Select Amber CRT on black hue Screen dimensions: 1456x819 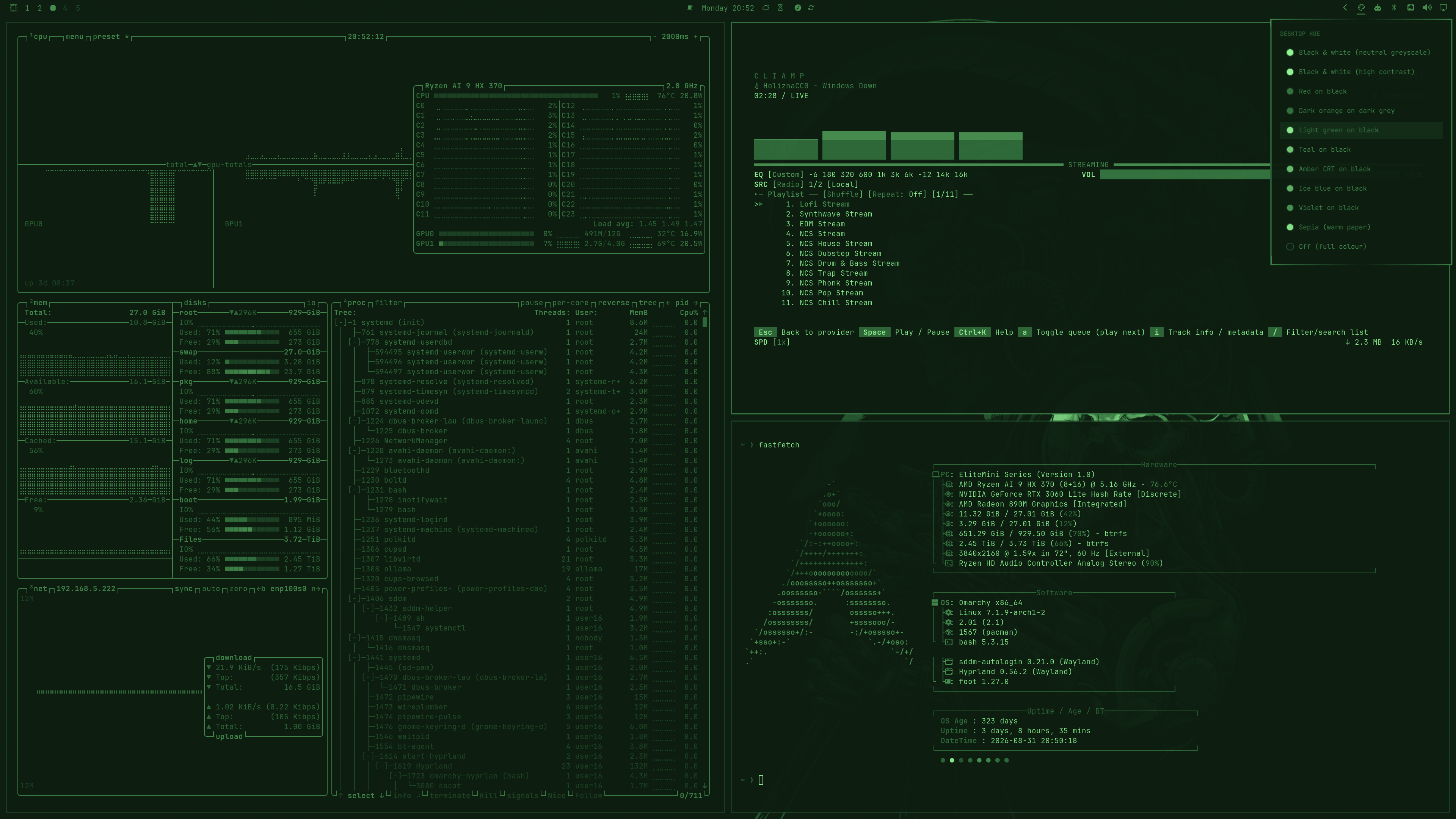point(1361,169)
